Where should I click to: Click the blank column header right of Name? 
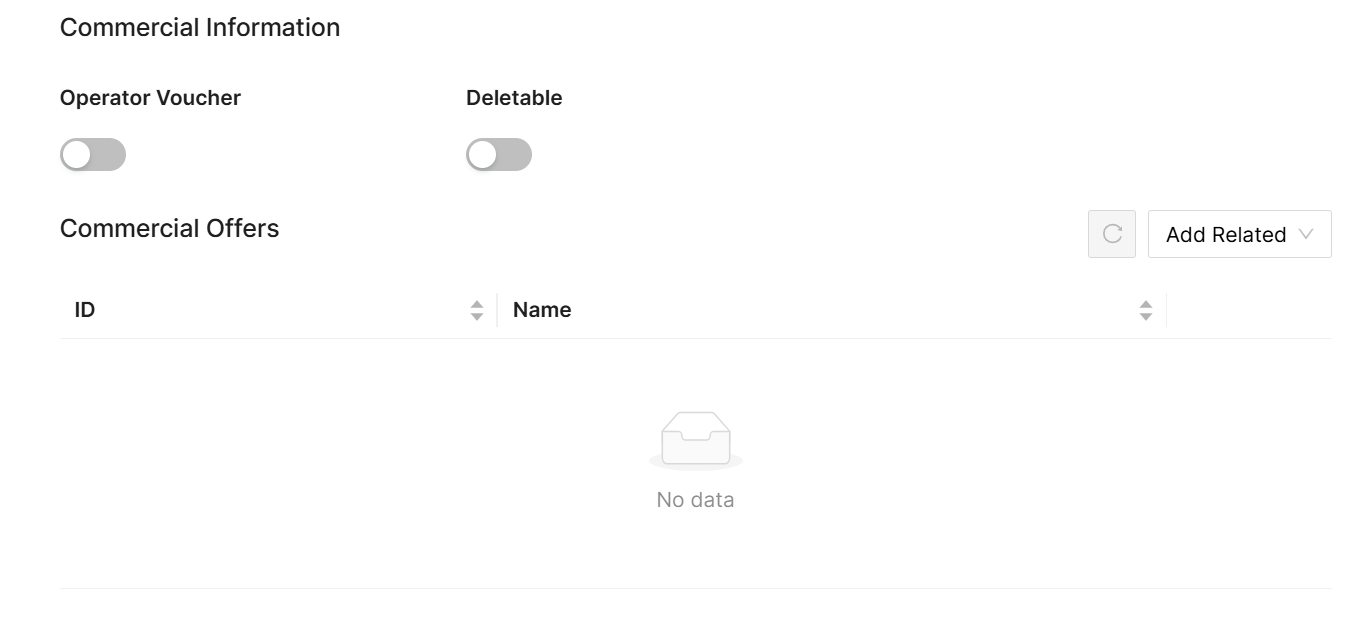pos(1249,310)
